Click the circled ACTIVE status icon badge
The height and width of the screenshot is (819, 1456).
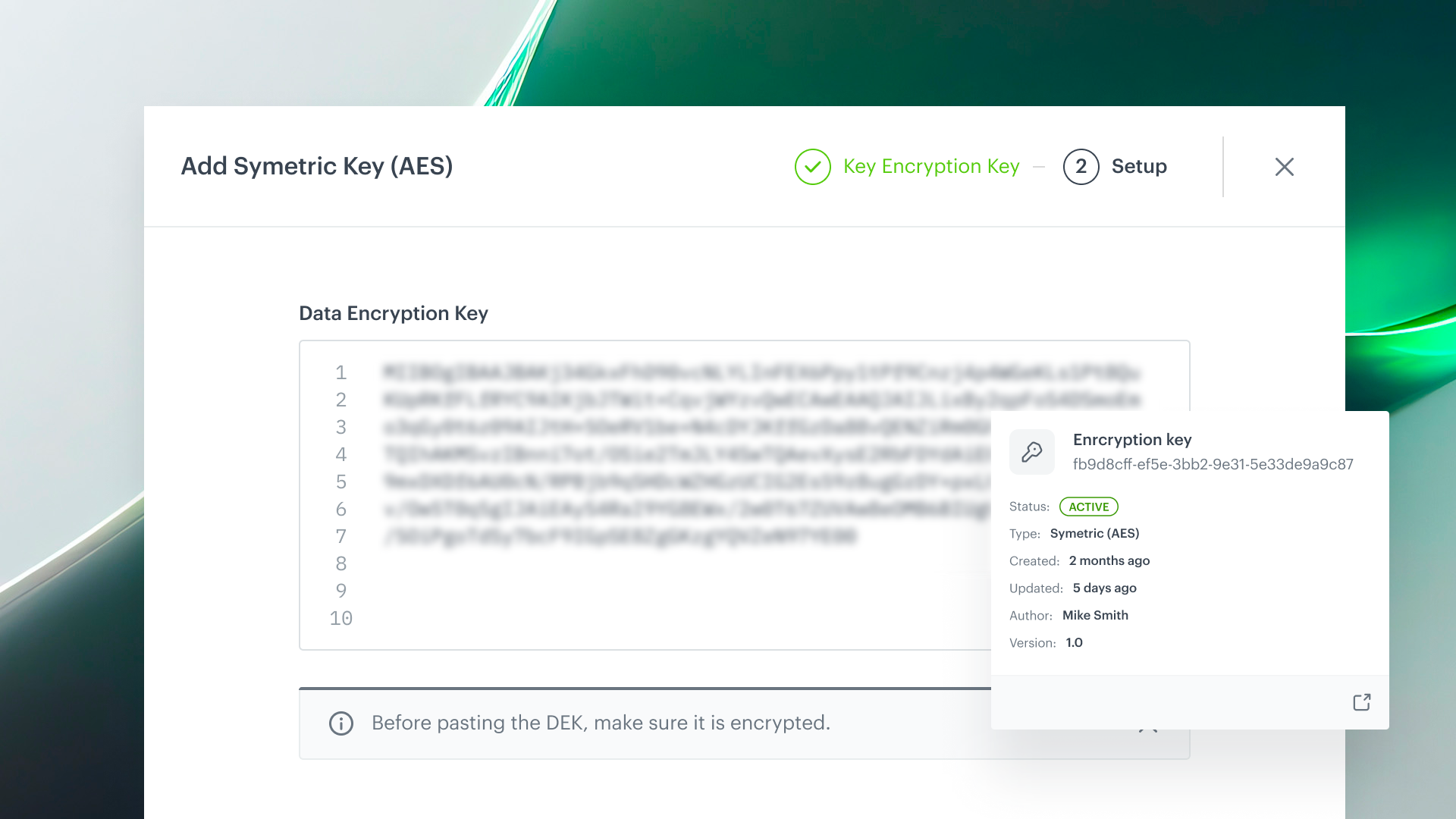1088,507
